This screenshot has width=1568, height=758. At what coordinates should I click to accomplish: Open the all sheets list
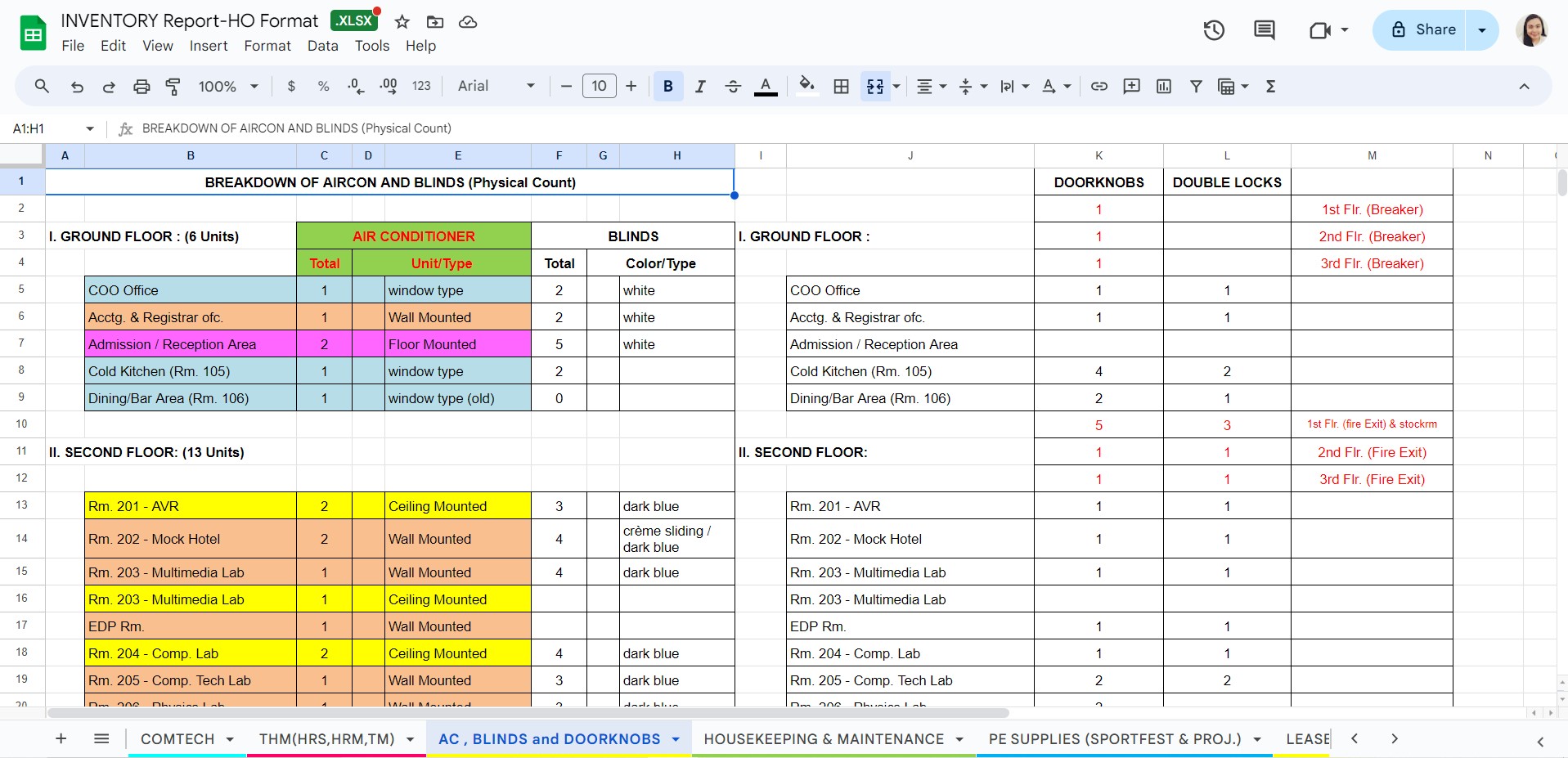101,738
